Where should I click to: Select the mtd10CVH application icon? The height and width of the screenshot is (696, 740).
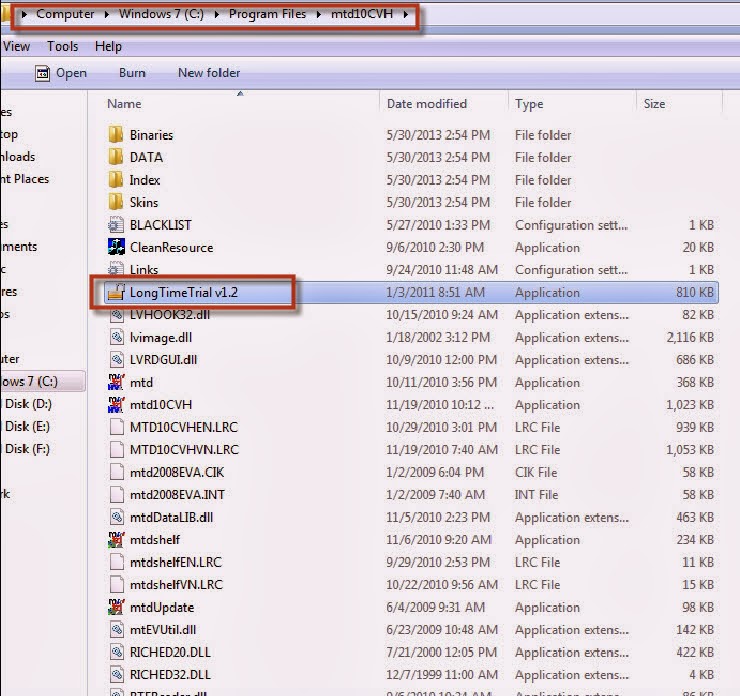(116, 405)
